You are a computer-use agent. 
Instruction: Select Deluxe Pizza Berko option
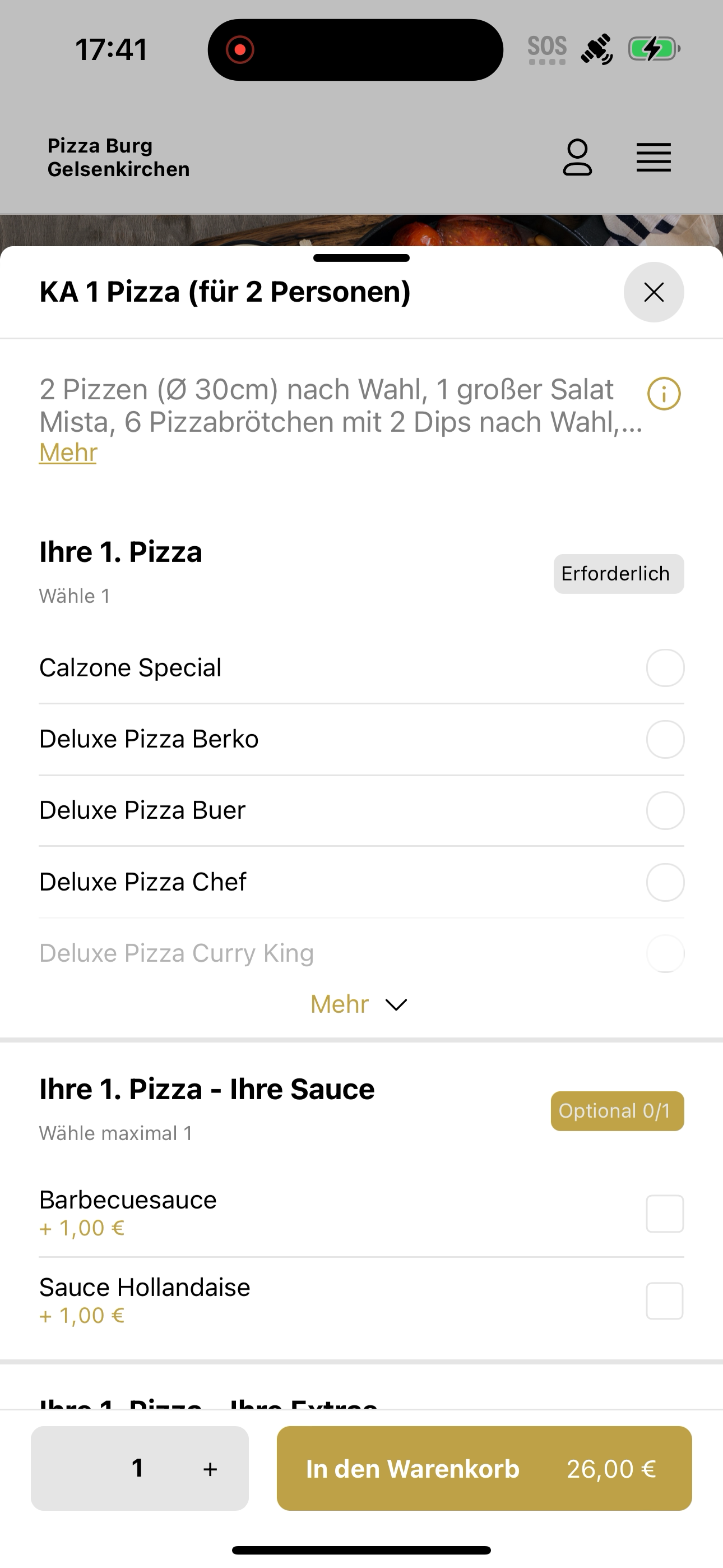point(665,739)
